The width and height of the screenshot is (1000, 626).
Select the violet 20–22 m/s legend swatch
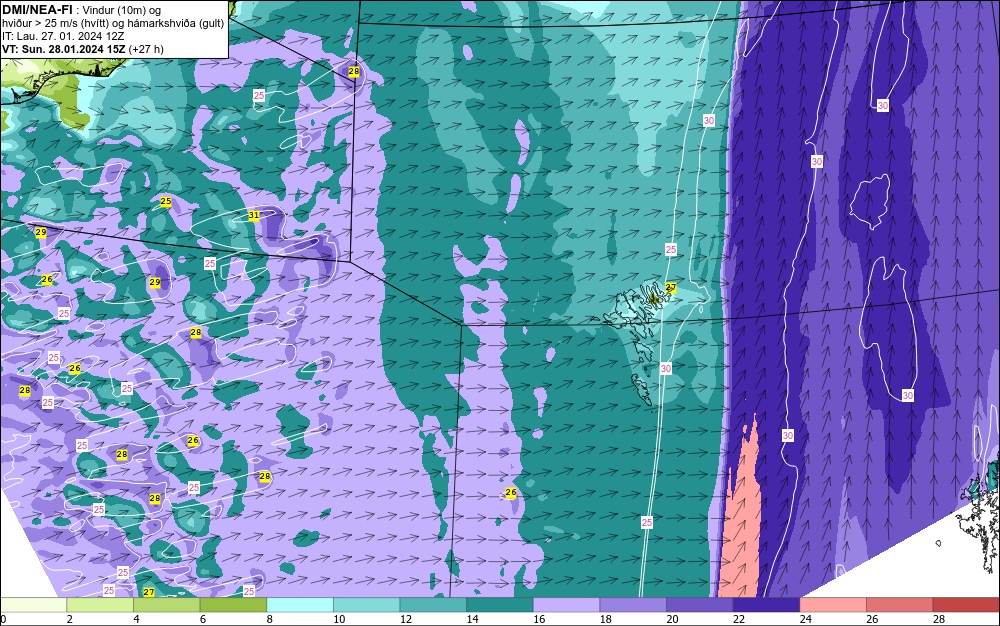700,605
